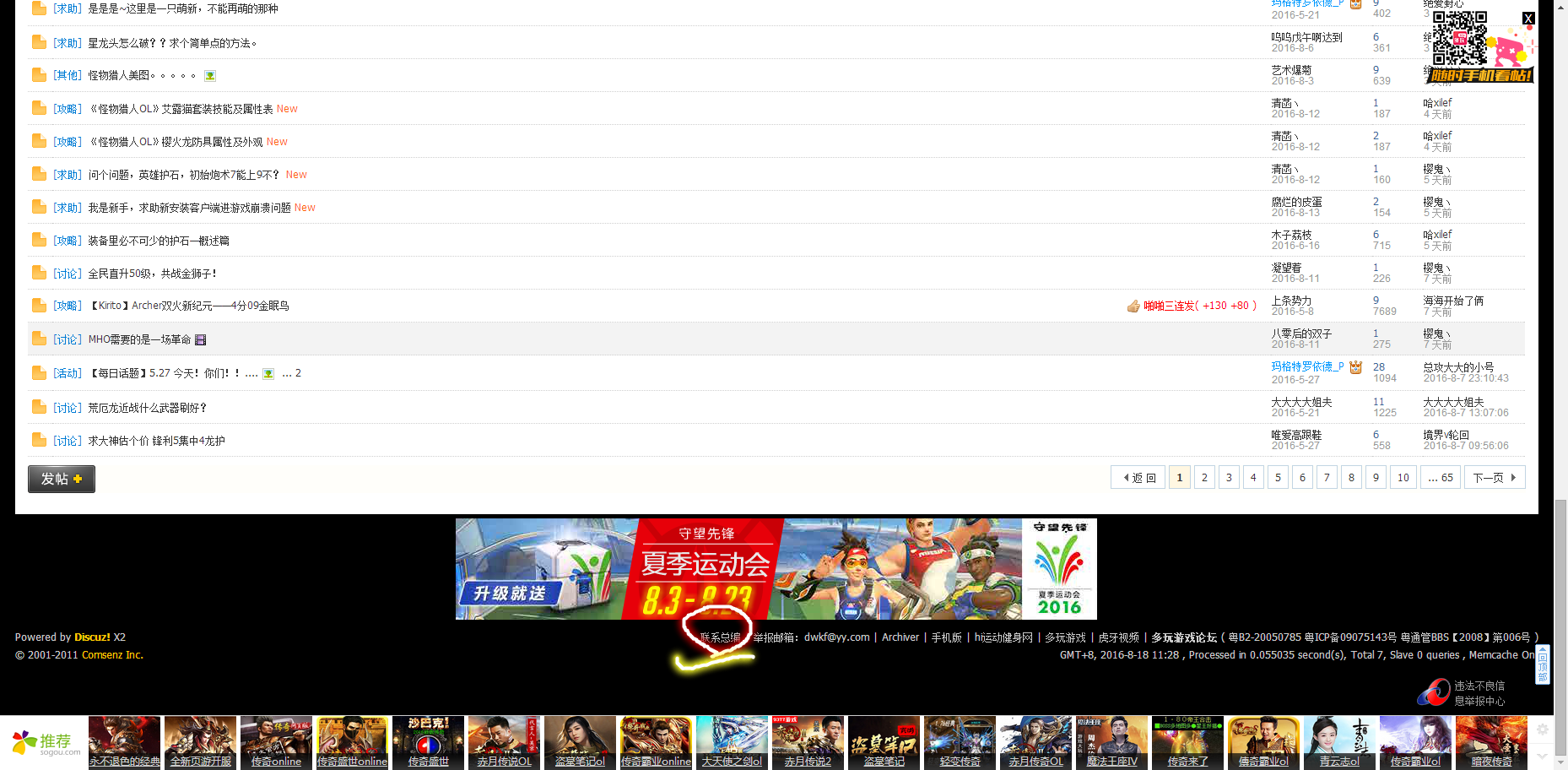
Task: Click the page scrollbar down arrow
Action: click(1560, 762)
